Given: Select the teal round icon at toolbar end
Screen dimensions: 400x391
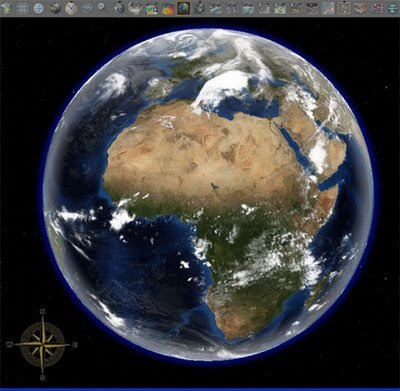Looking at the screenshot, I should tap(393, 8).
